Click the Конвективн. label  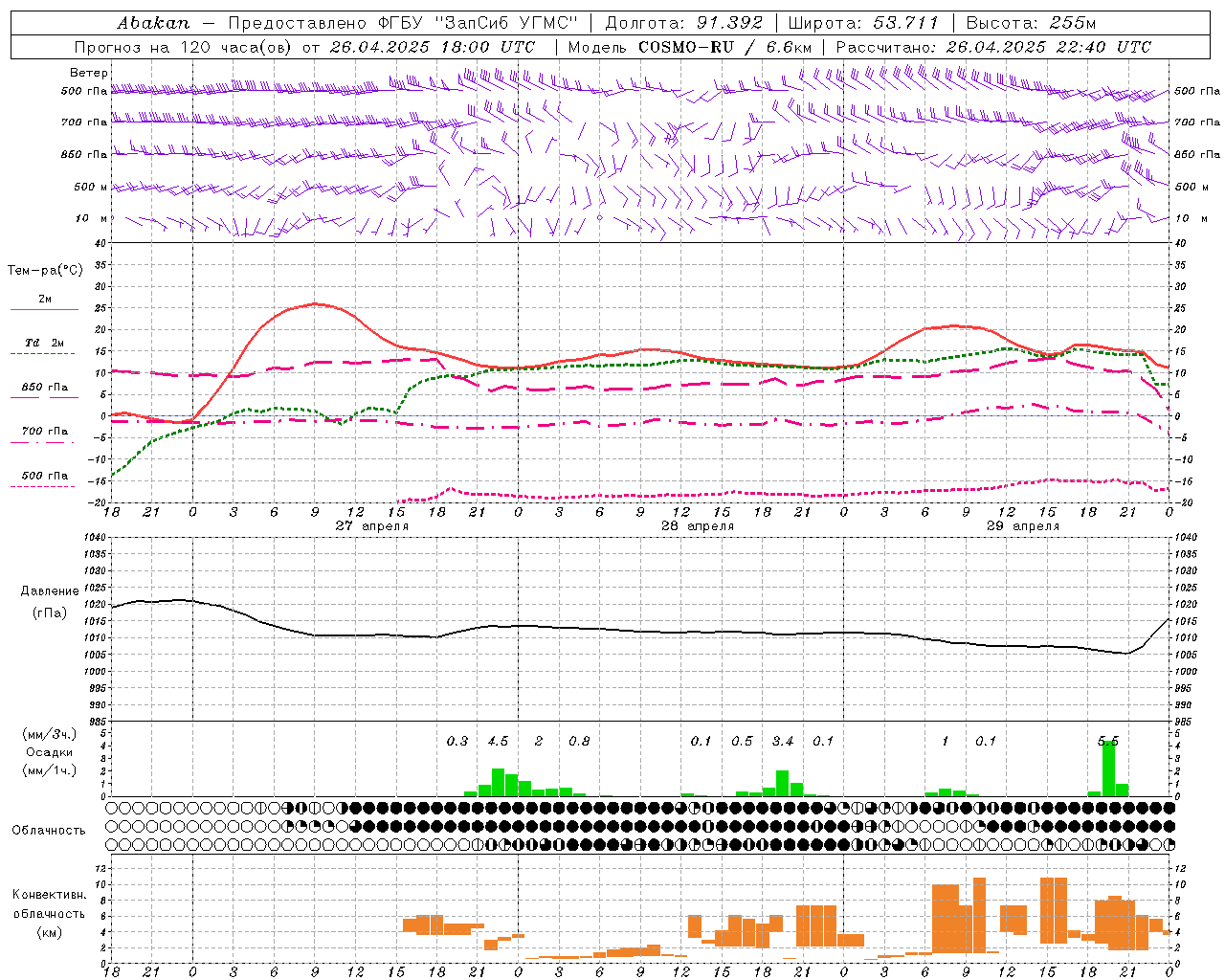pyautogui.click(x=49, y=895)
